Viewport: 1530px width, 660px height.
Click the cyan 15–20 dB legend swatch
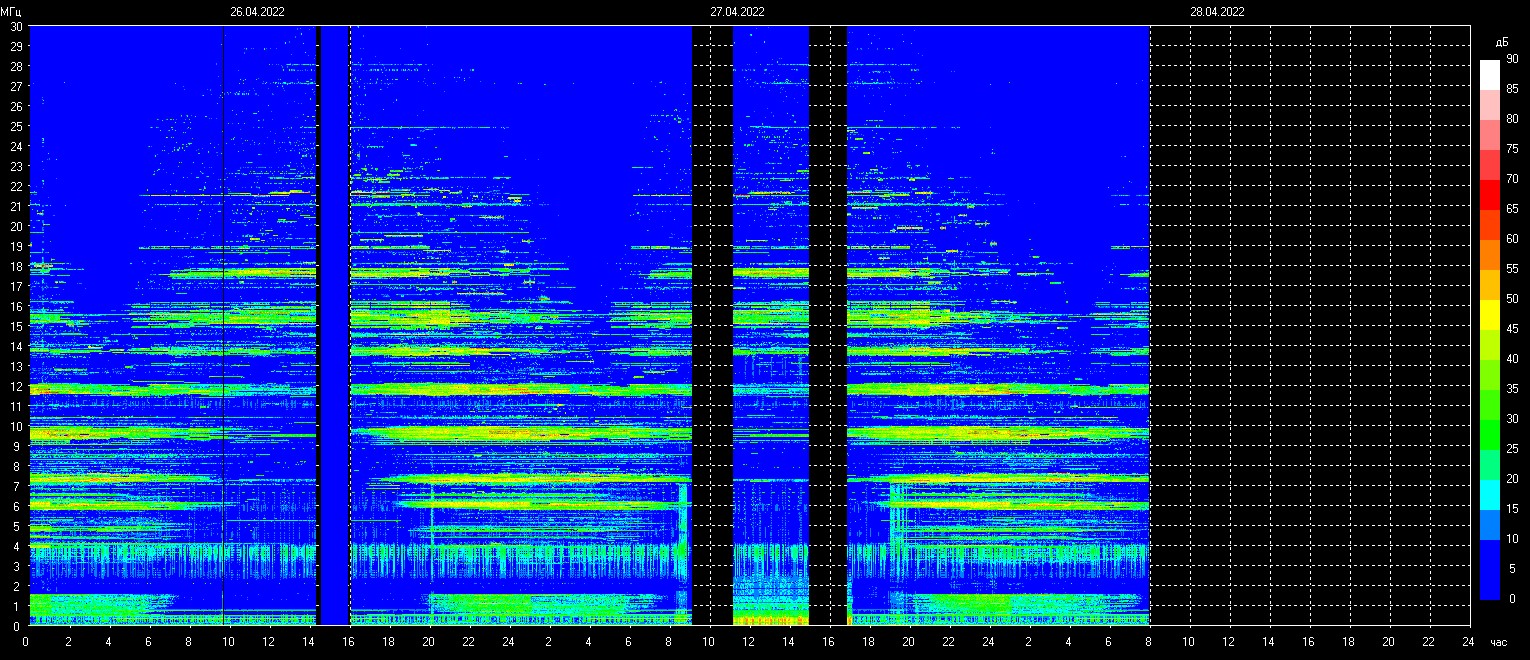pyautogui.click(x=1490, y=494)
